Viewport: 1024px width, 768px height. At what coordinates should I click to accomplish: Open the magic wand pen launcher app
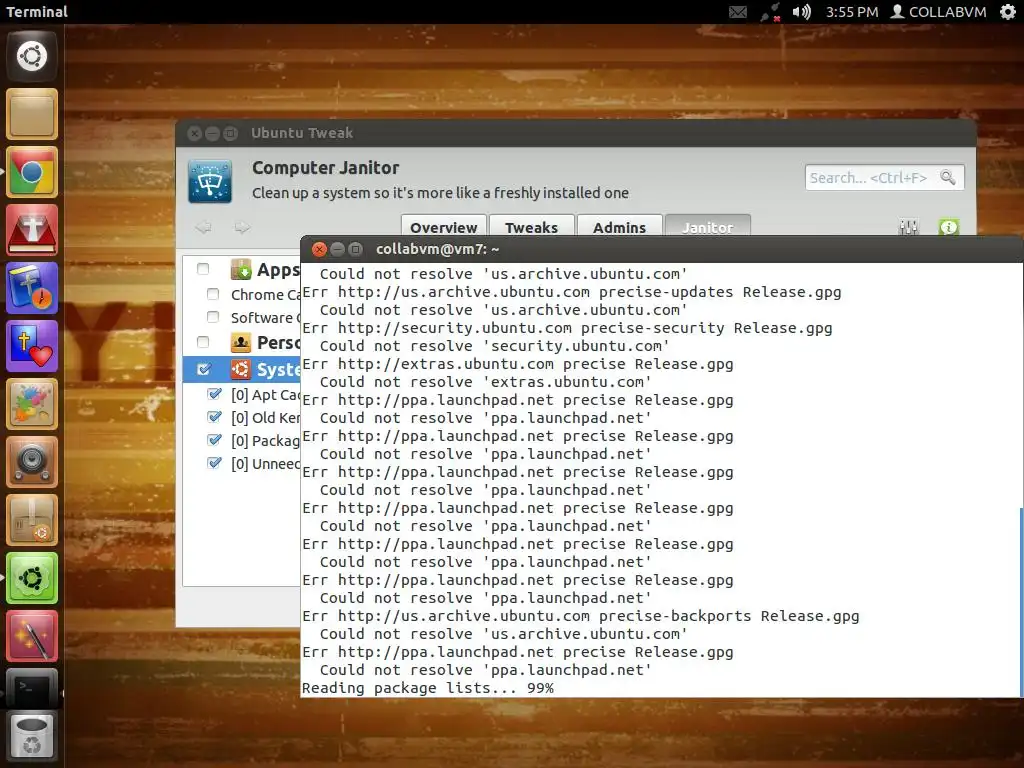32,637
